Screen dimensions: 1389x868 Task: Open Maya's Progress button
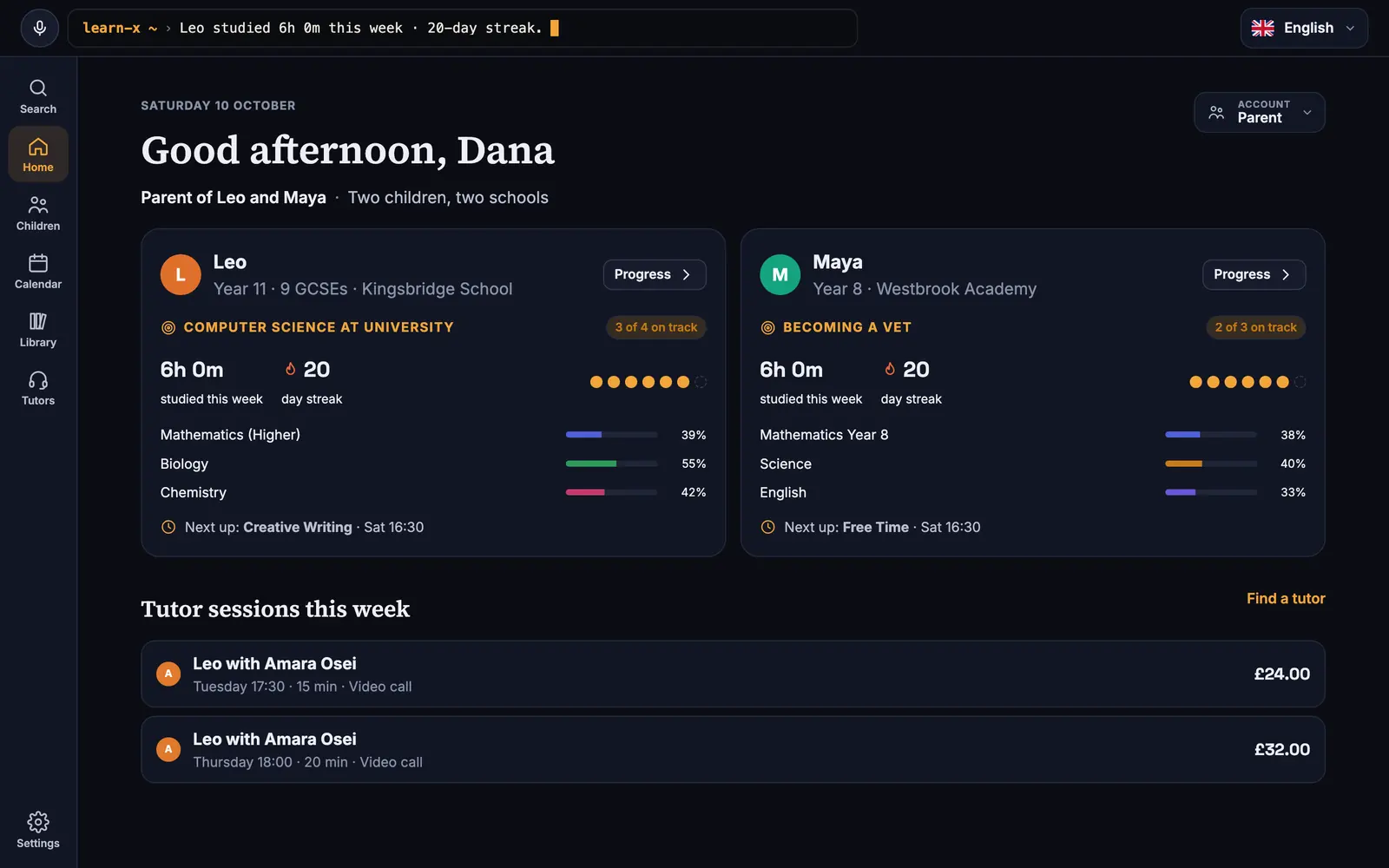(1254, 274)
